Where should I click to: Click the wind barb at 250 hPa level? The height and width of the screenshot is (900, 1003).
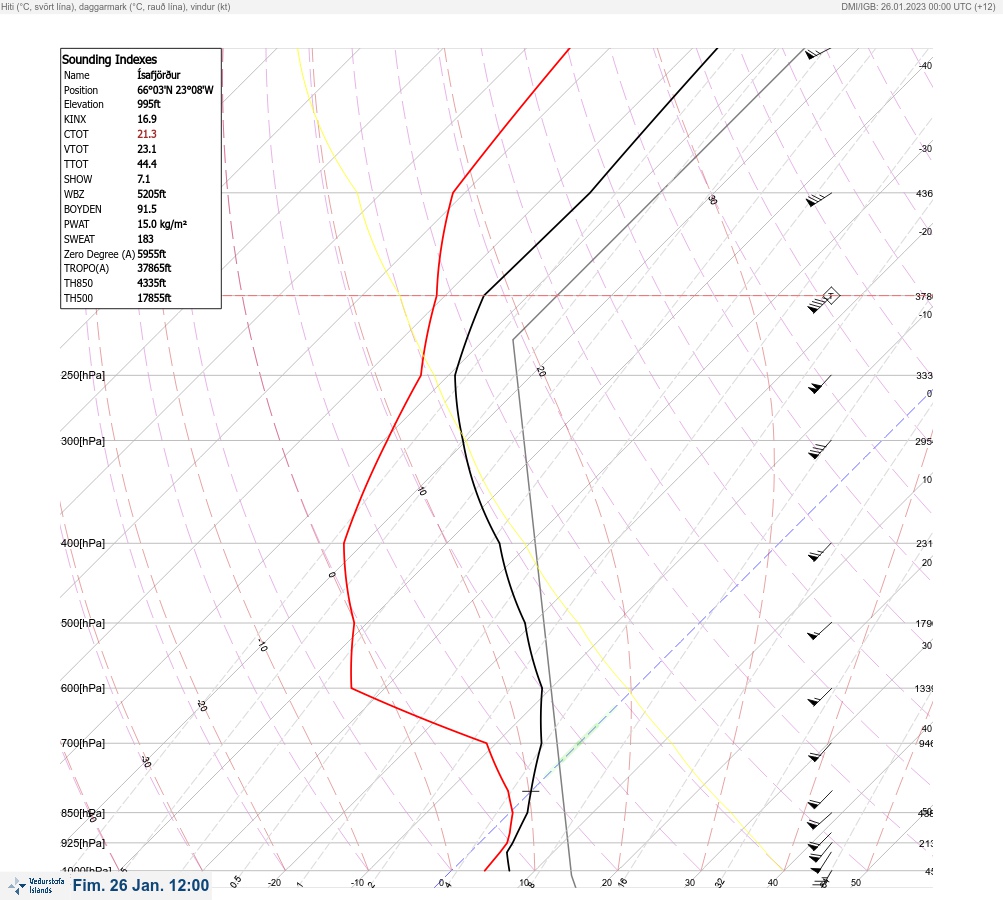819,384
